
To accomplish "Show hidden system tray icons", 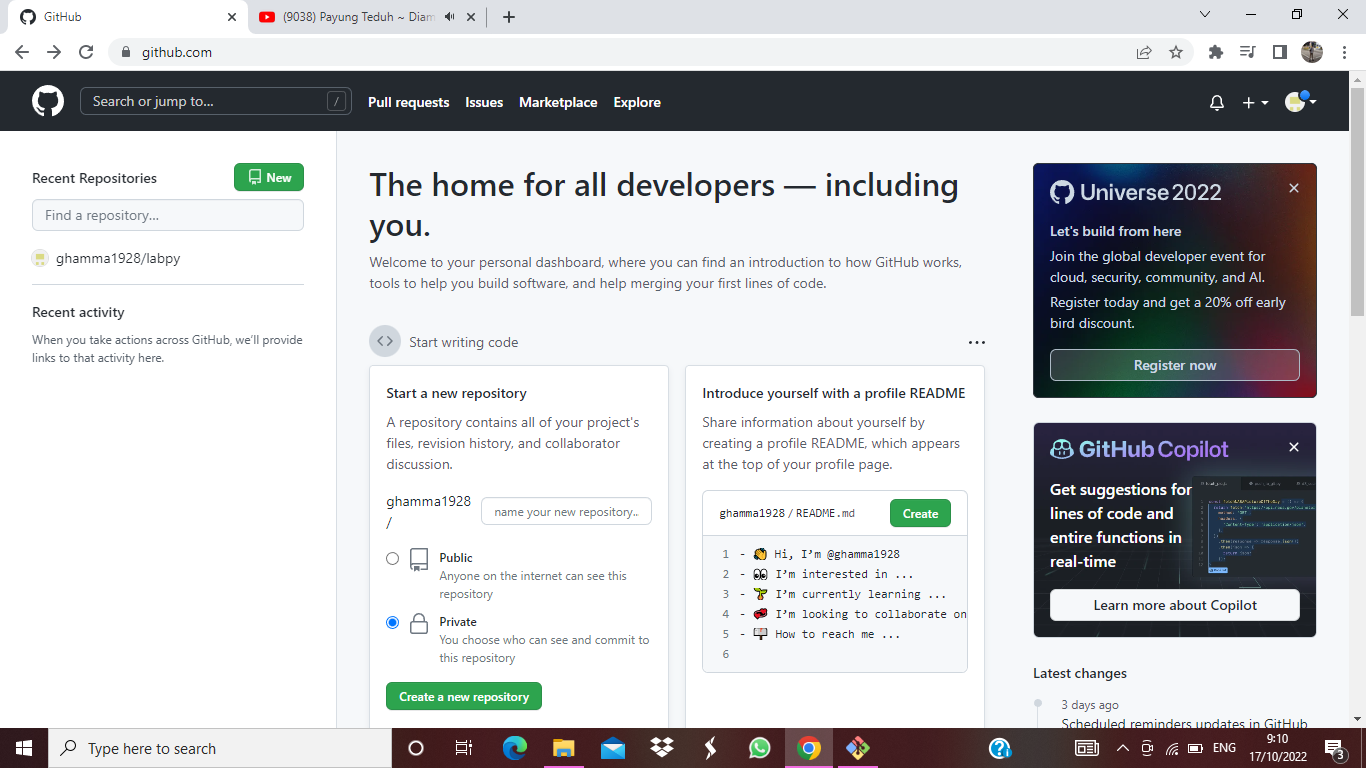I will 1122,748.
